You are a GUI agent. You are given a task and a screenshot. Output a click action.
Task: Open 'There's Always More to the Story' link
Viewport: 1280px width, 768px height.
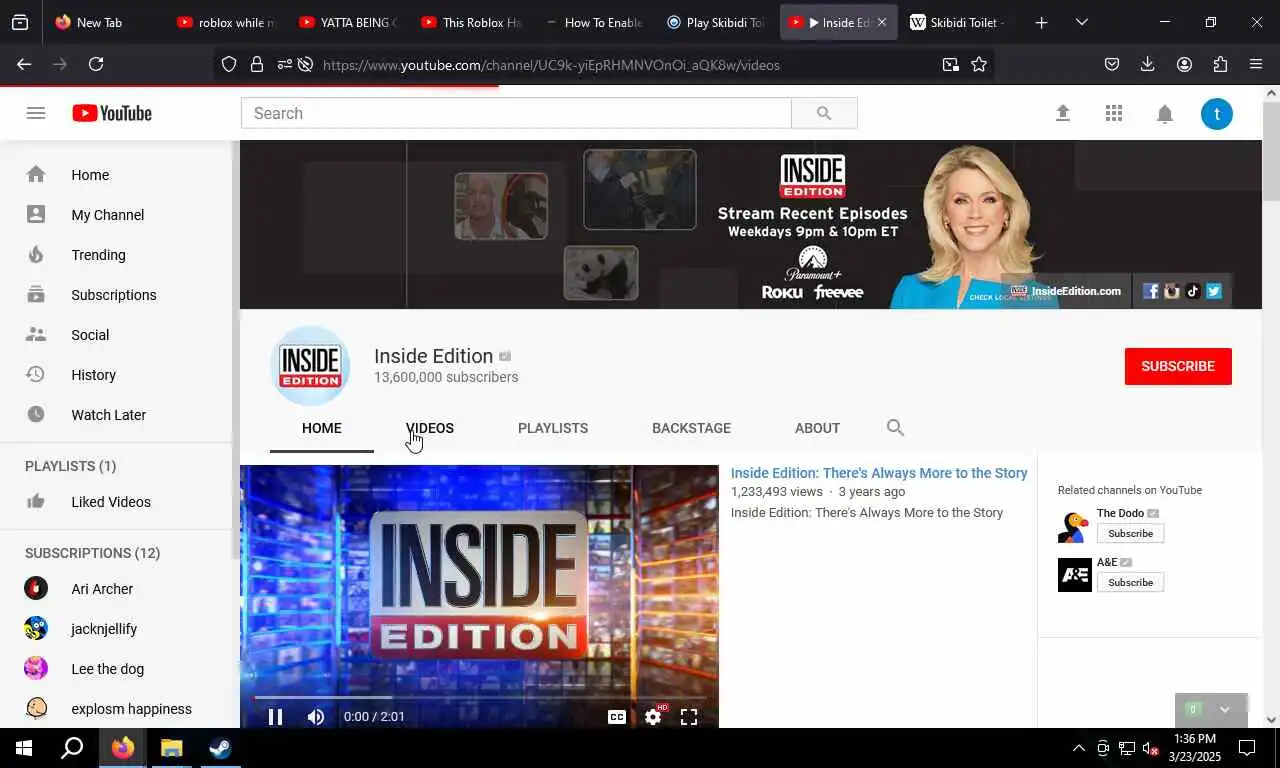(x=879, y=473)
